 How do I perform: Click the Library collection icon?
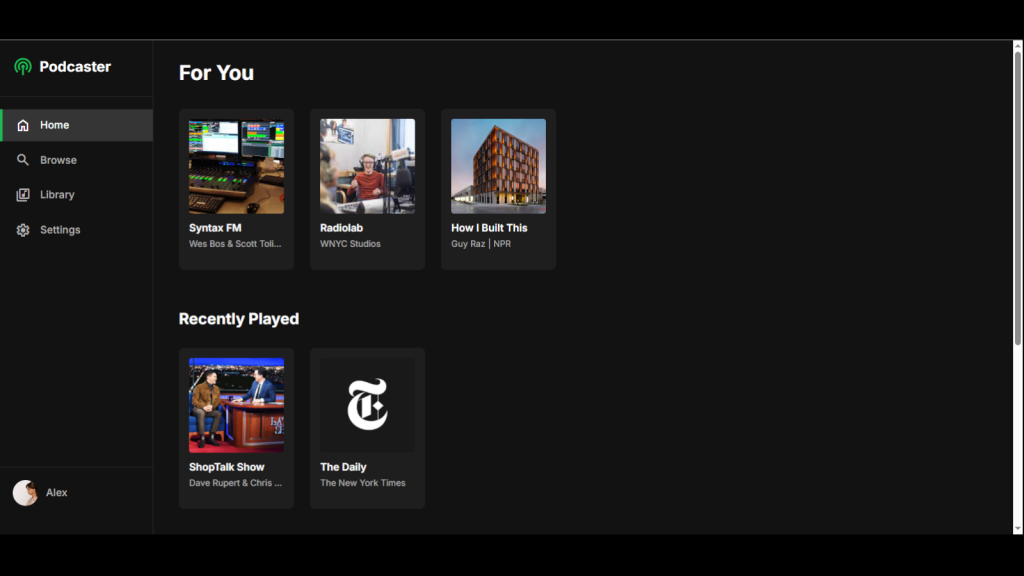23,195
